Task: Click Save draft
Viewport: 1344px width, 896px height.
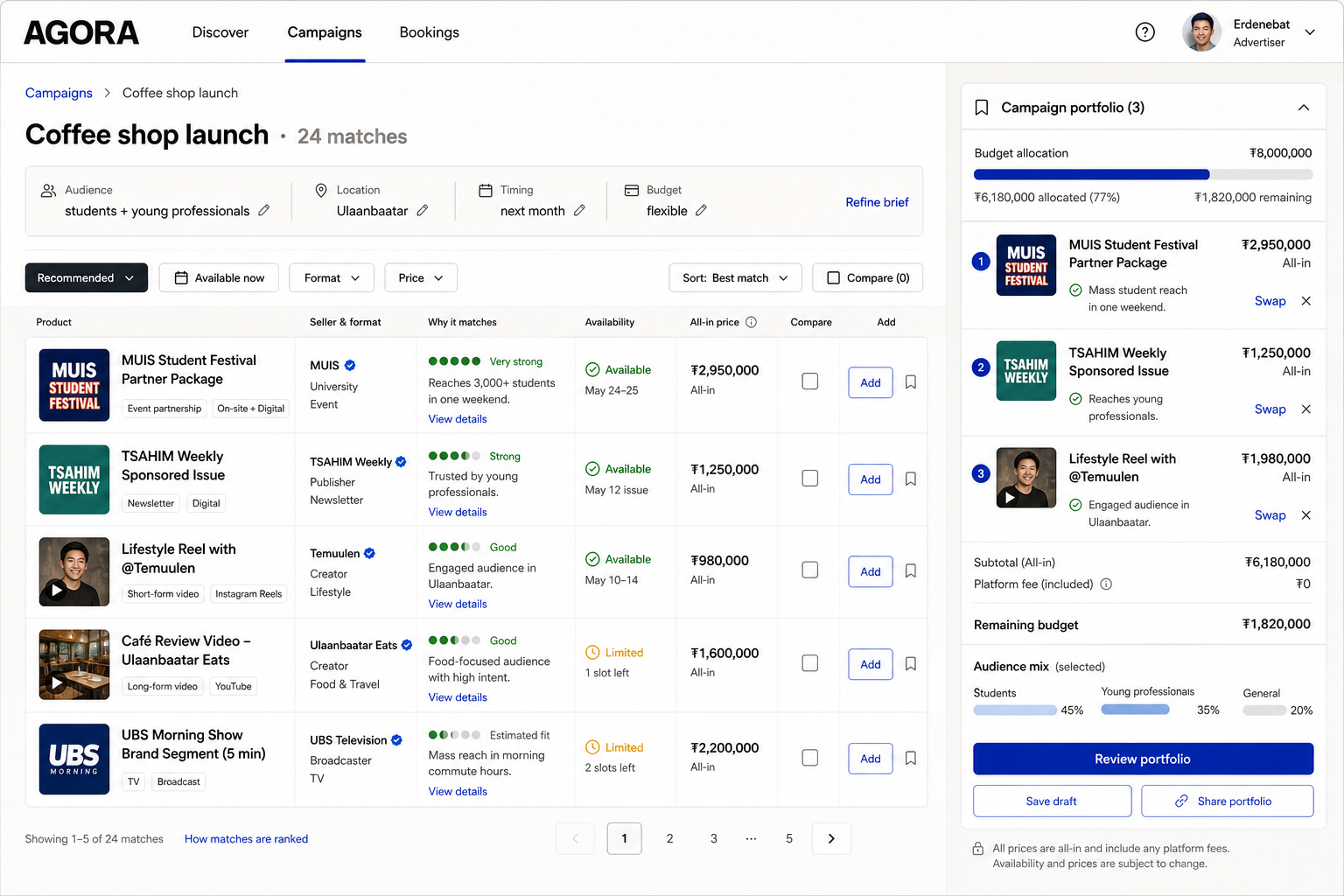Action: pos(1052,801)
